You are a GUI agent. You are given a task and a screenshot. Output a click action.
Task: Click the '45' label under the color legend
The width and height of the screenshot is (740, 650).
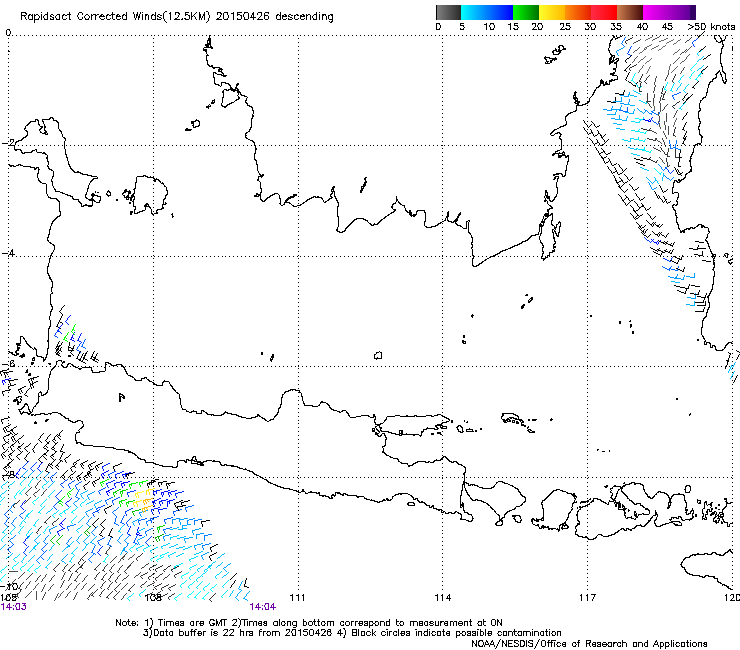[667, 26]
